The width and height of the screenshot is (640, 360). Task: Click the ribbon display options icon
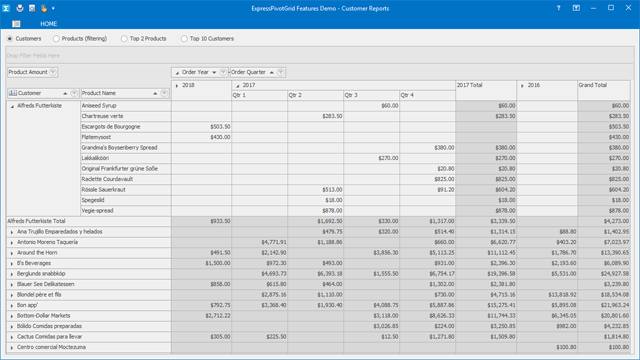click(576, 8)
